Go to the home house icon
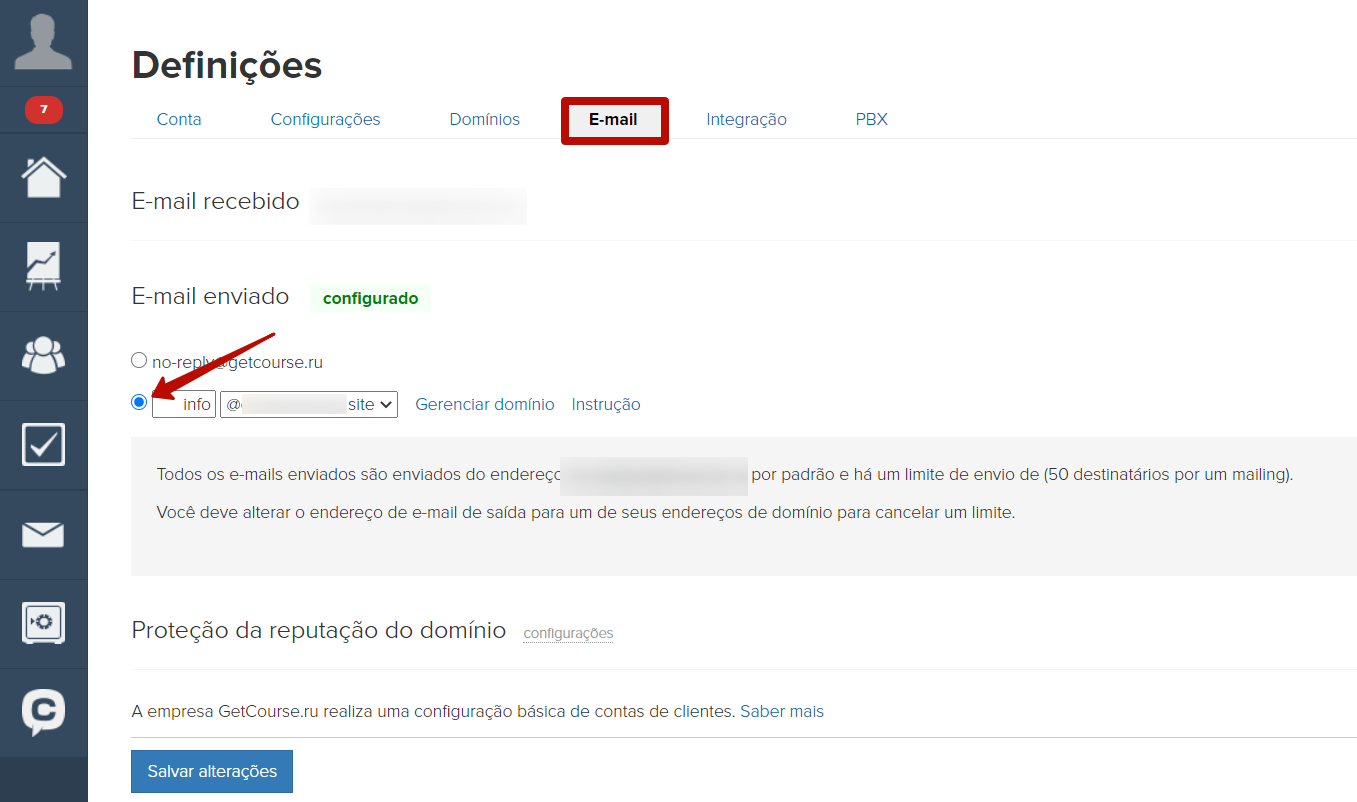 (x=43, y=178)
